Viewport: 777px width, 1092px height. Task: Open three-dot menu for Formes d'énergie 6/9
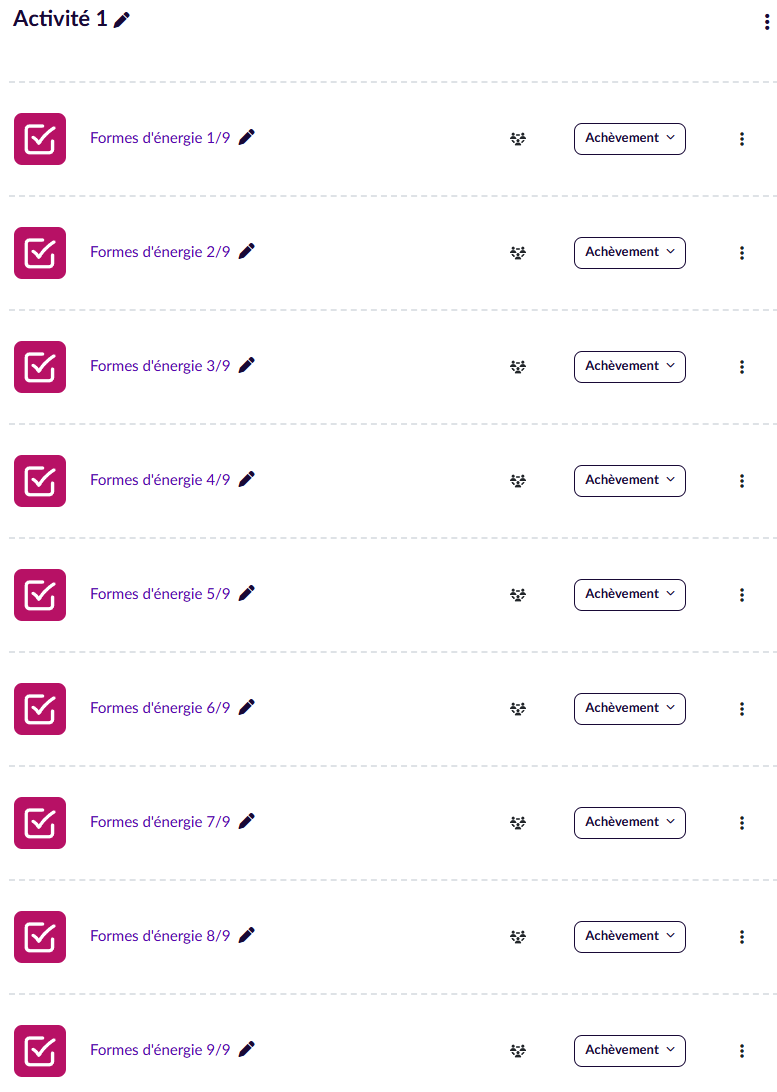click(742, 709)
